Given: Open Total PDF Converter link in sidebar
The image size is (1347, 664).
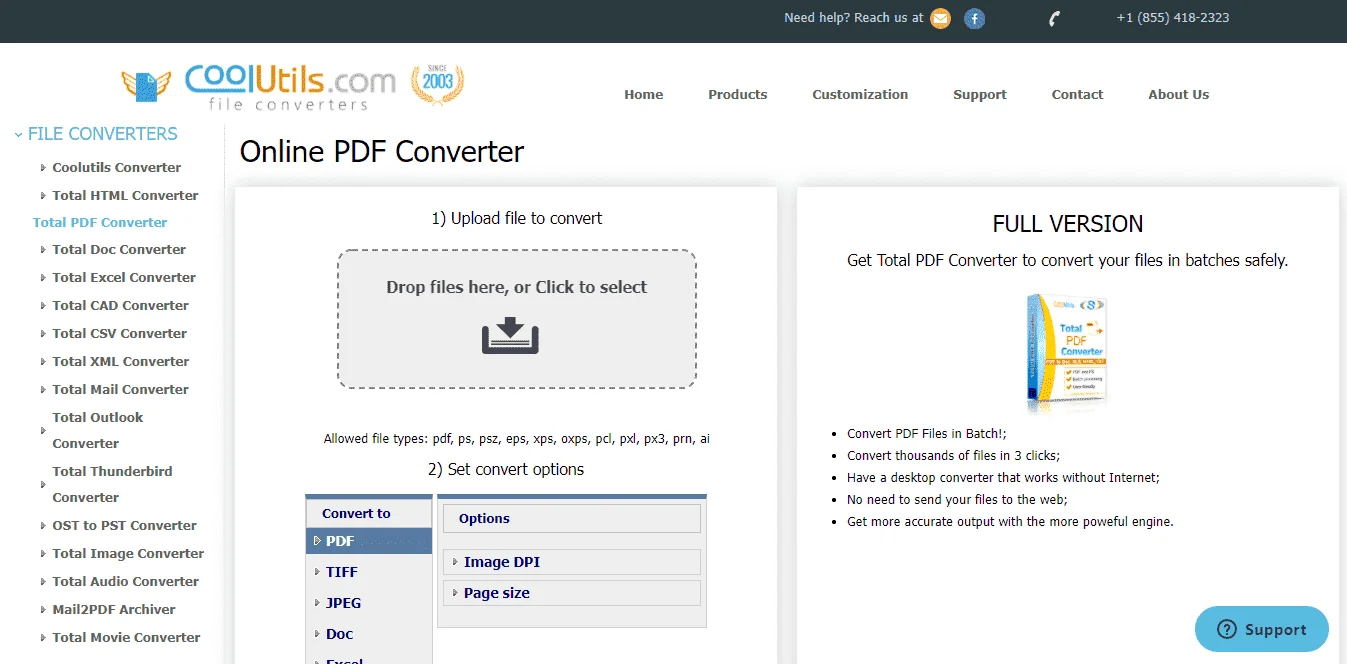Looking at the screenshot, I should tap(100, 223).
